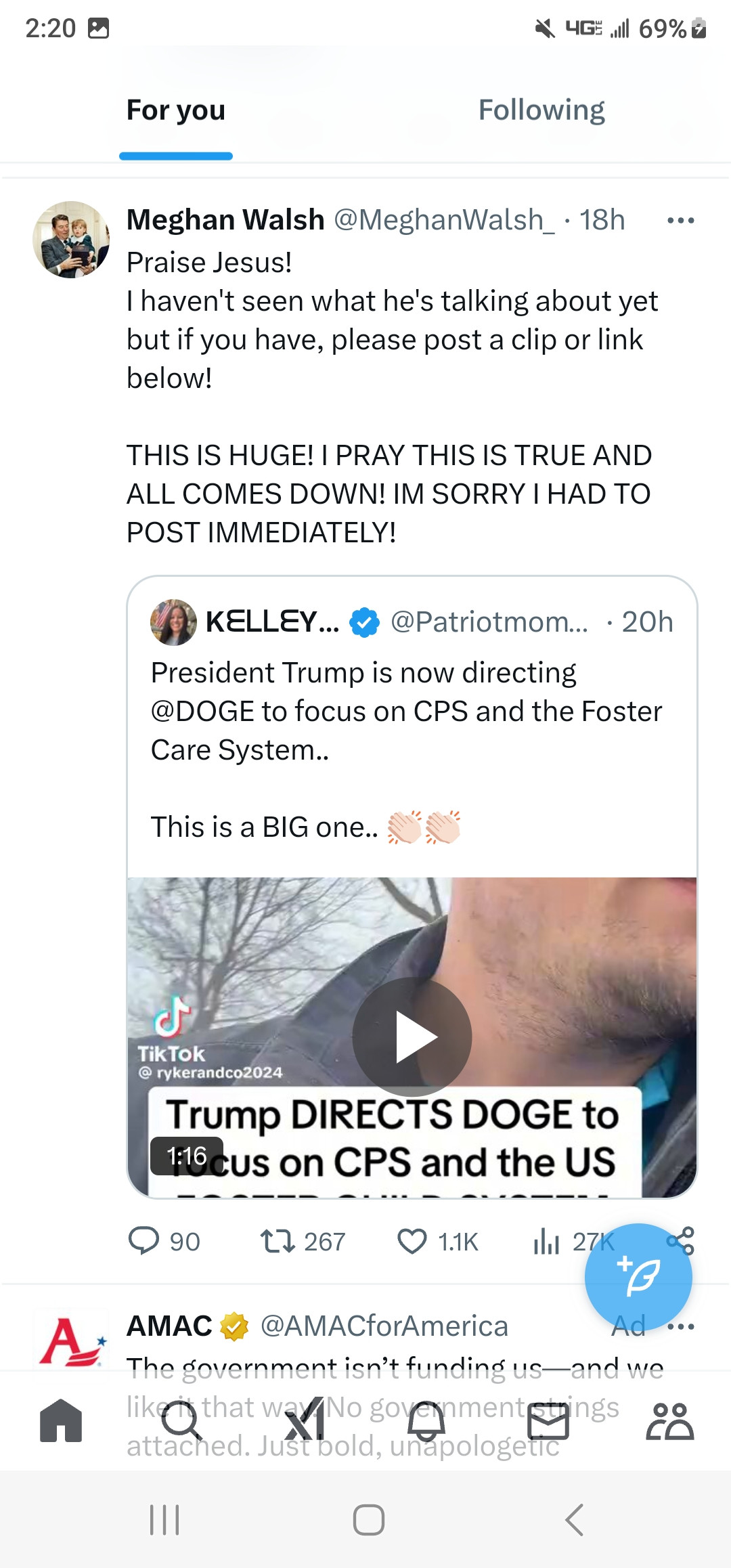This screenshot has width=731, height=1568.
Task: Open the Grok icon in navigation bar
Action: (x=304, y=1420)
